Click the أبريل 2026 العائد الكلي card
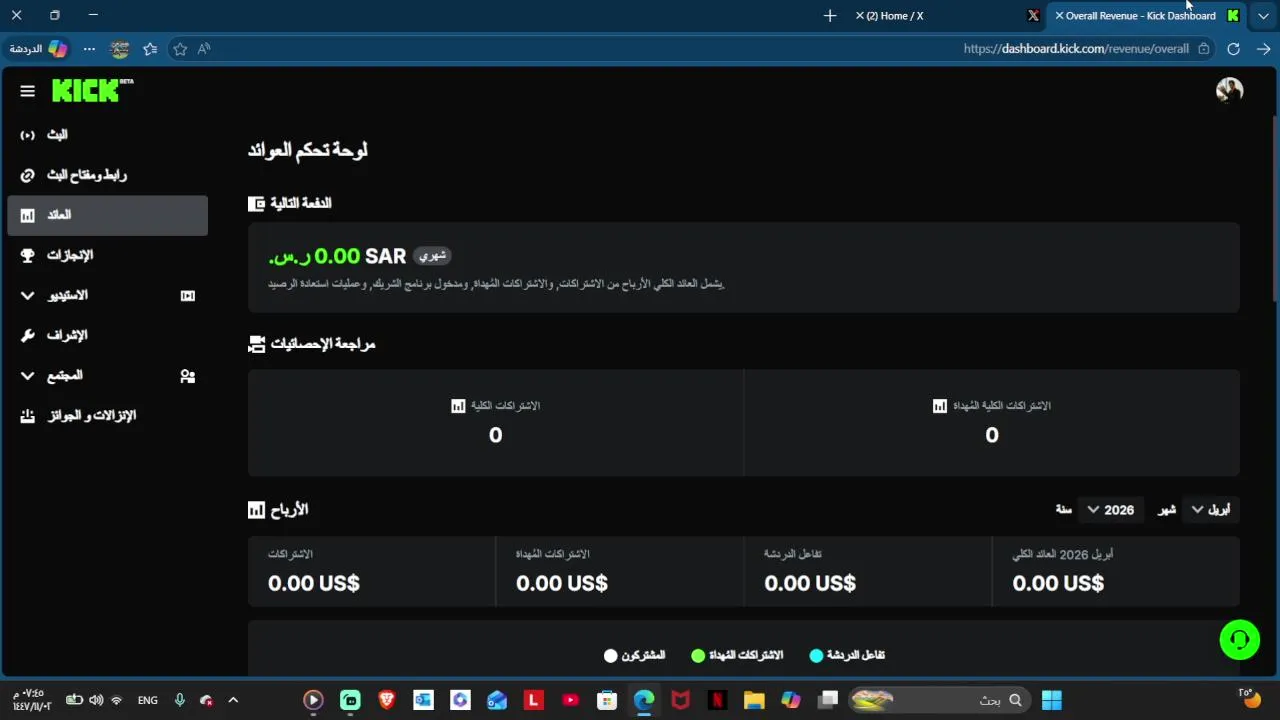This screenshot has width=1280, height=720. [1115, 571]
